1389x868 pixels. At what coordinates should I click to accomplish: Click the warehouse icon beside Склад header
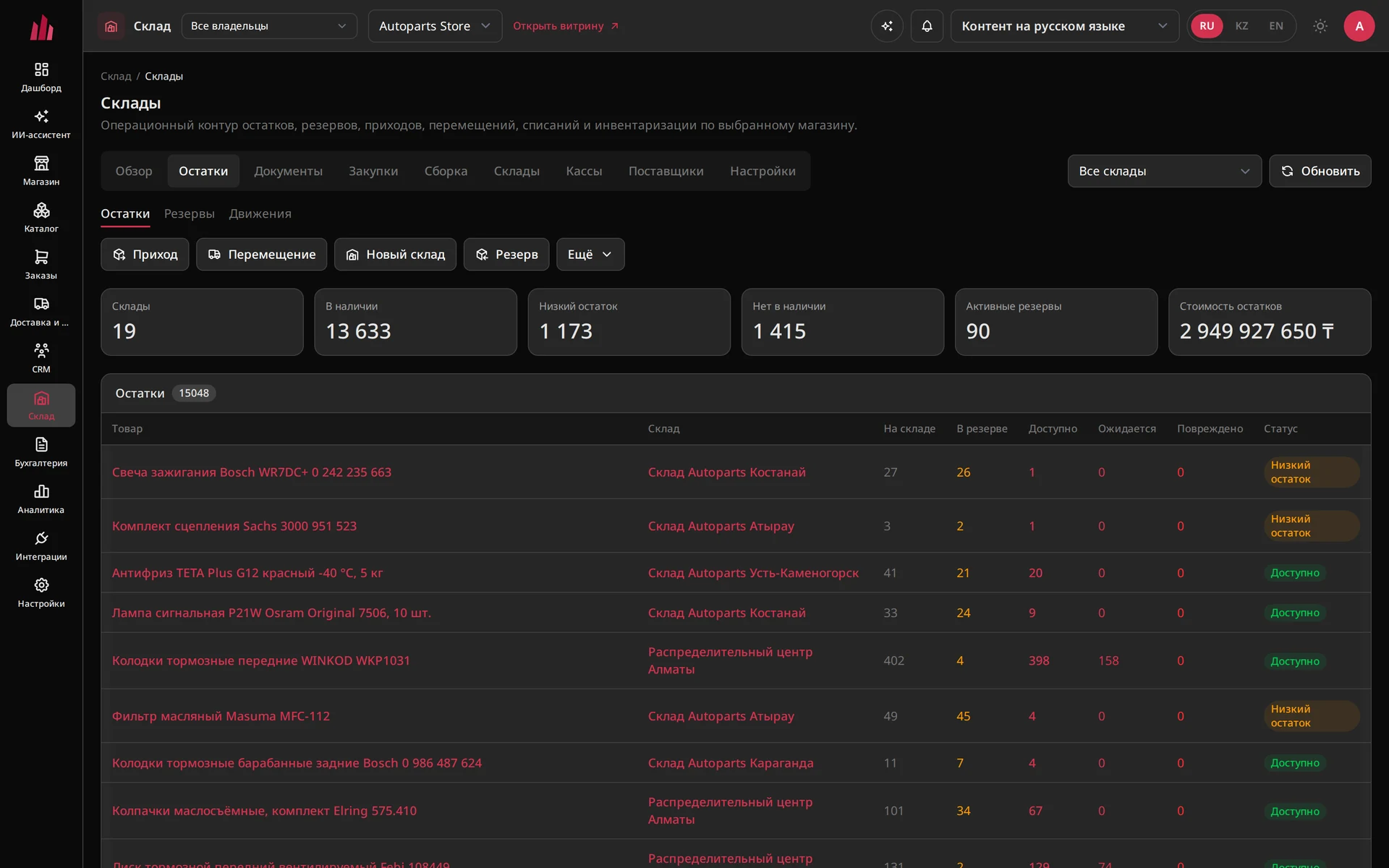pyautogui.click(x=111, y=26)
